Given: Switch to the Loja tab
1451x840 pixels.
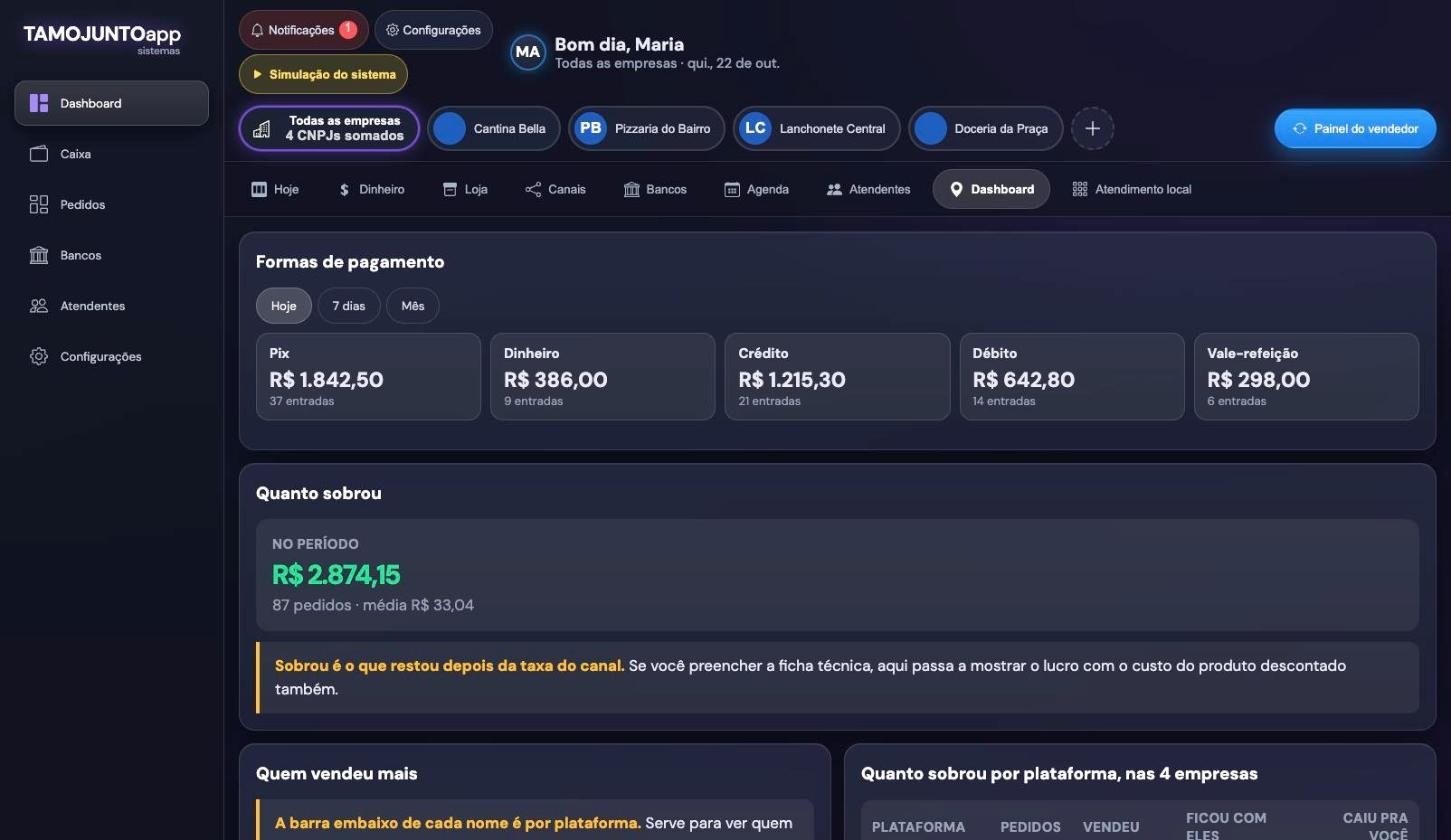Looking at the screenshot, I should coord(465,189).
